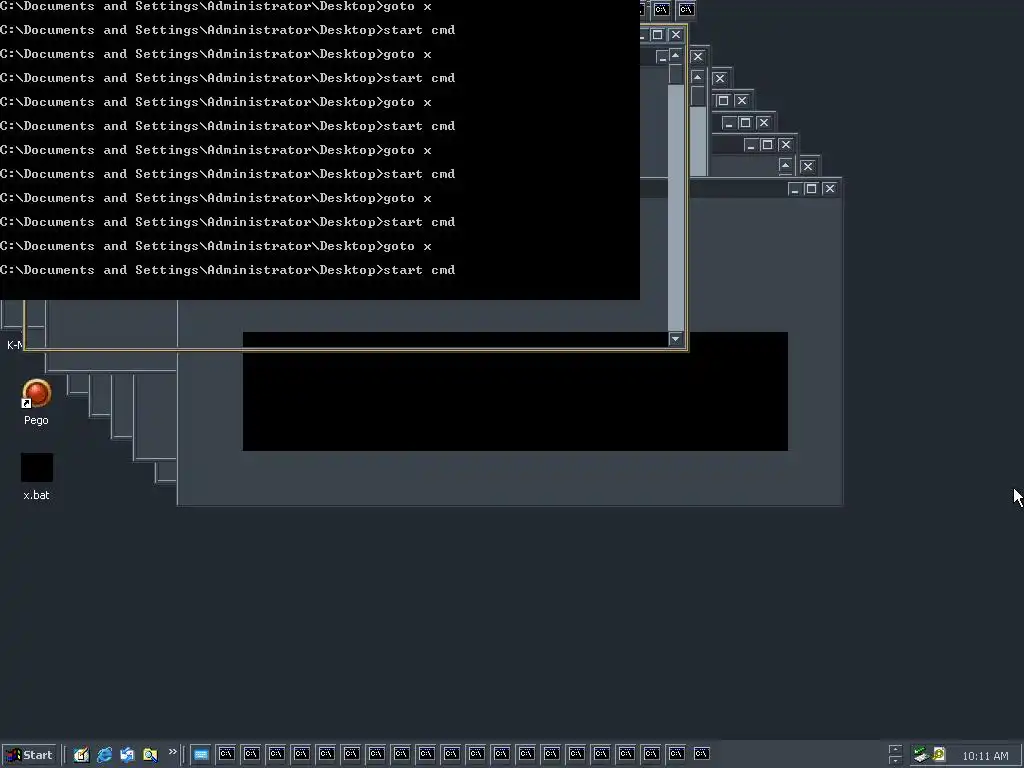Click the rightmost cmd icon at the top edge
The height and width of the screenshot is (768, 1024).
pyautogui.click(x=686, y=9)
